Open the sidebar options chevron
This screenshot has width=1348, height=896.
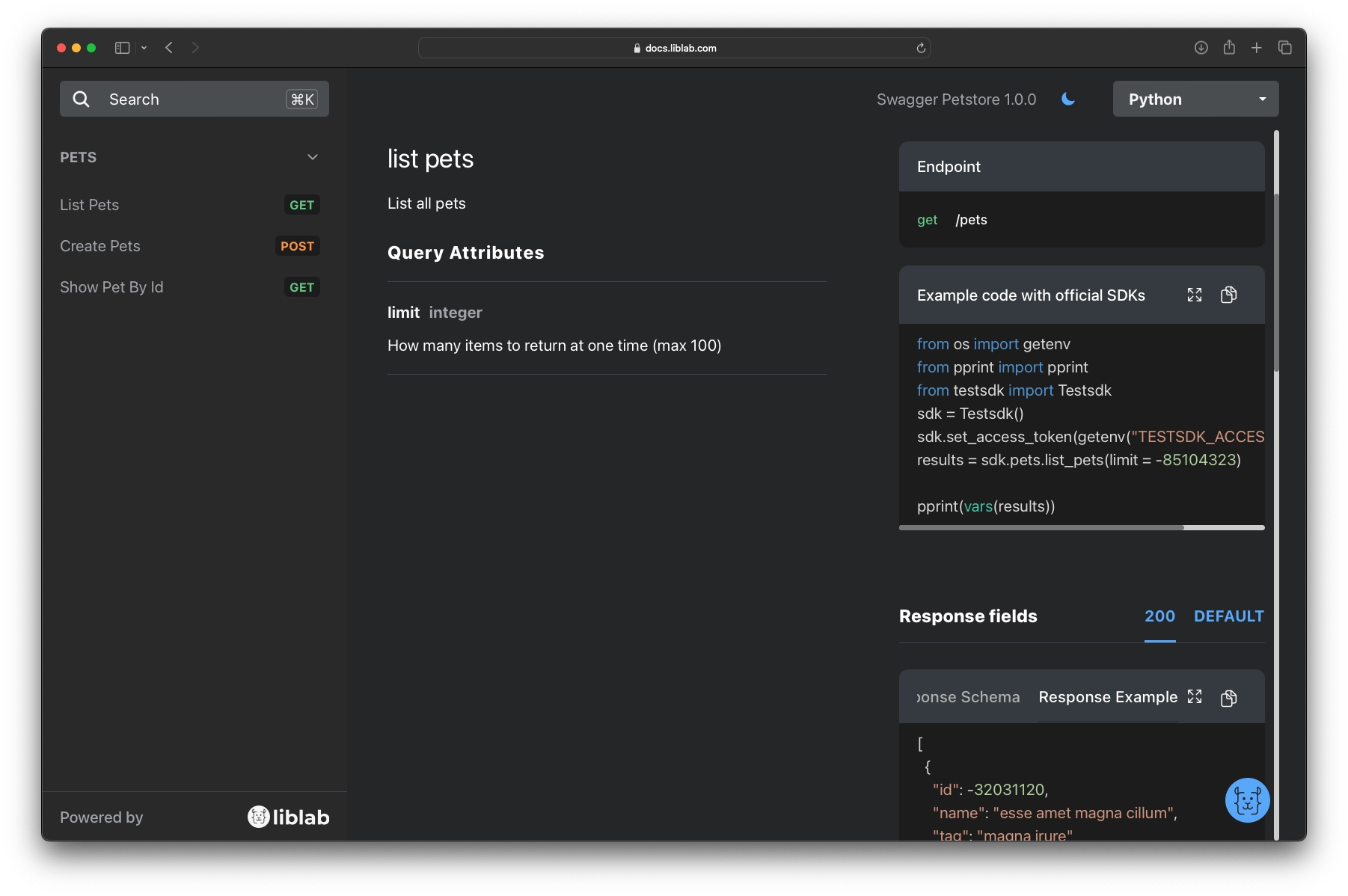pos(144,47)
